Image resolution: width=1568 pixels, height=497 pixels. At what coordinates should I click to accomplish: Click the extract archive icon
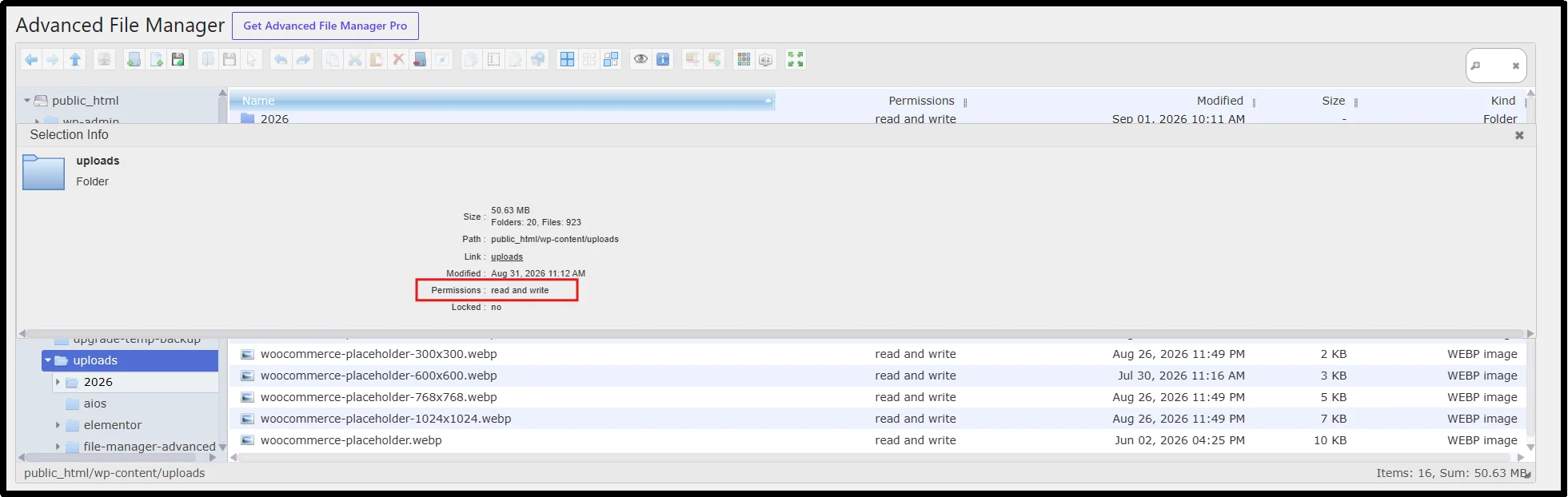[x=692, y=59]
